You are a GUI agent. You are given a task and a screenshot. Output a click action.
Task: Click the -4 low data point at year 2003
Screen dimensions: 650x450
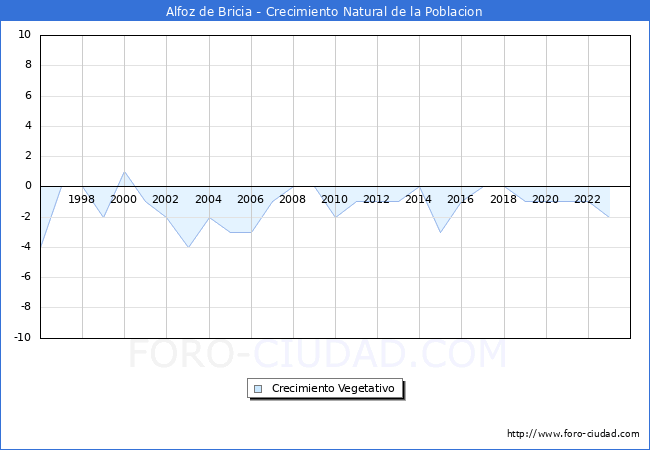pyautogui.click(x=188, y=247)
